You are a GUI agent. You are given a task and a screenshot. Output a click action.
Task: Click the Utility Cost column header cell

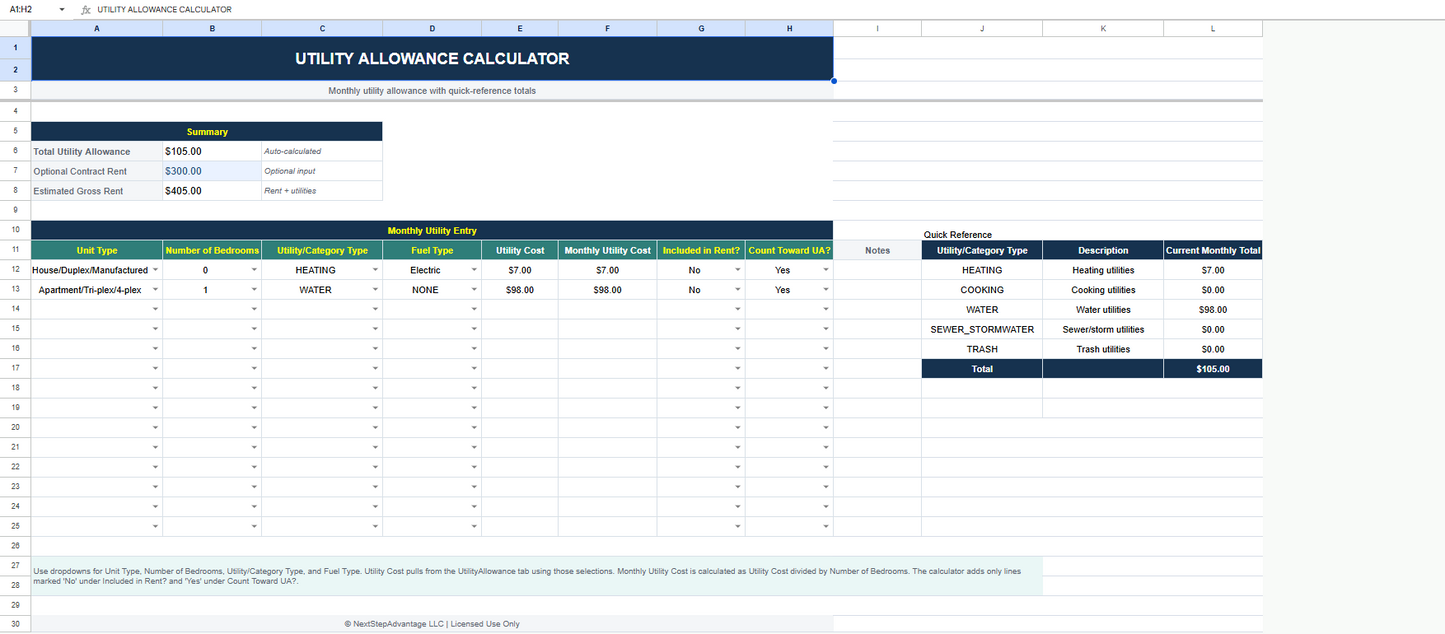pyautogui.click(x=520, y=250)
